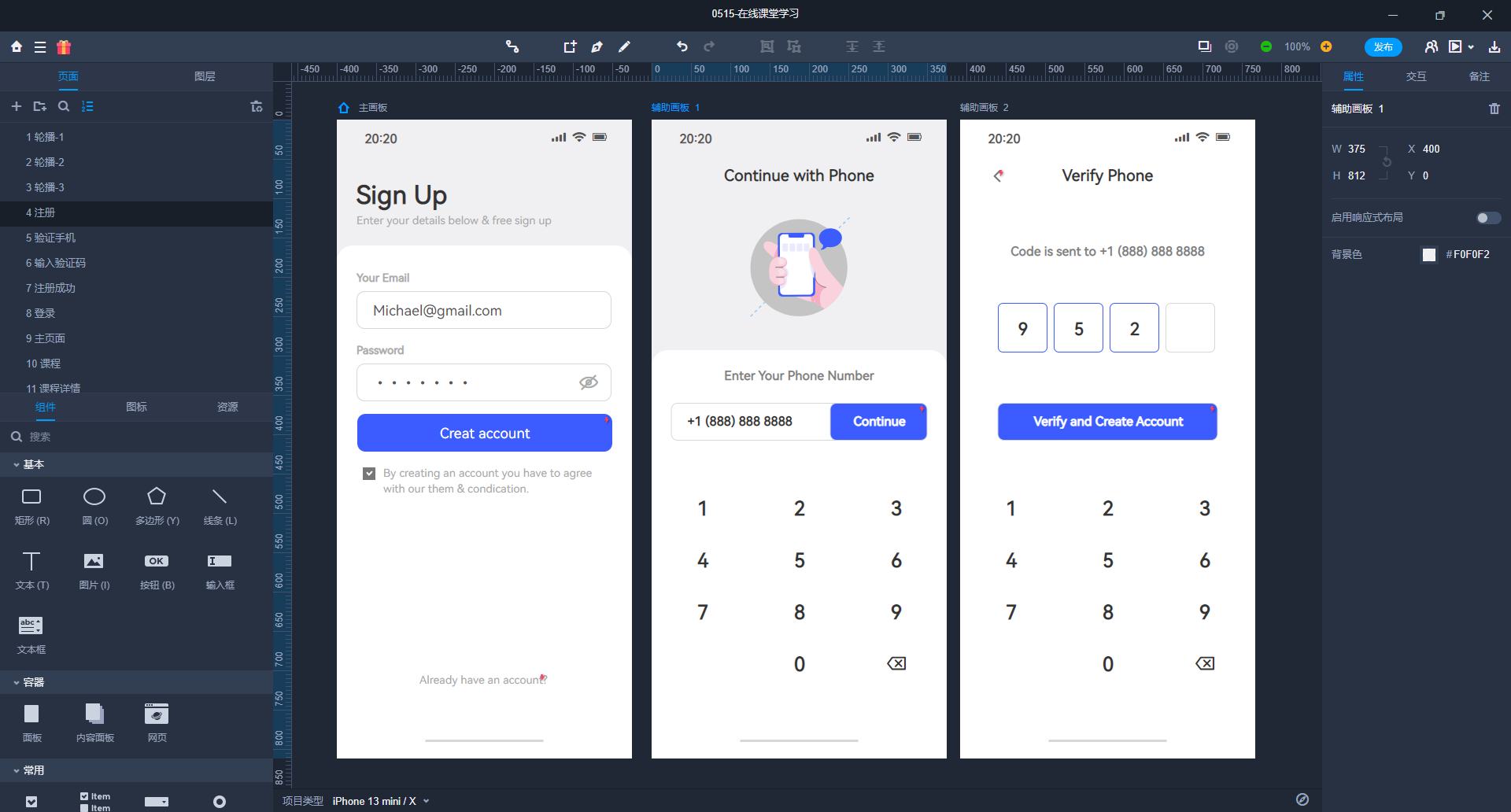Click the undo arrow icon
Viewport: 1511px width, 812px height.
(x=682, y=46)
